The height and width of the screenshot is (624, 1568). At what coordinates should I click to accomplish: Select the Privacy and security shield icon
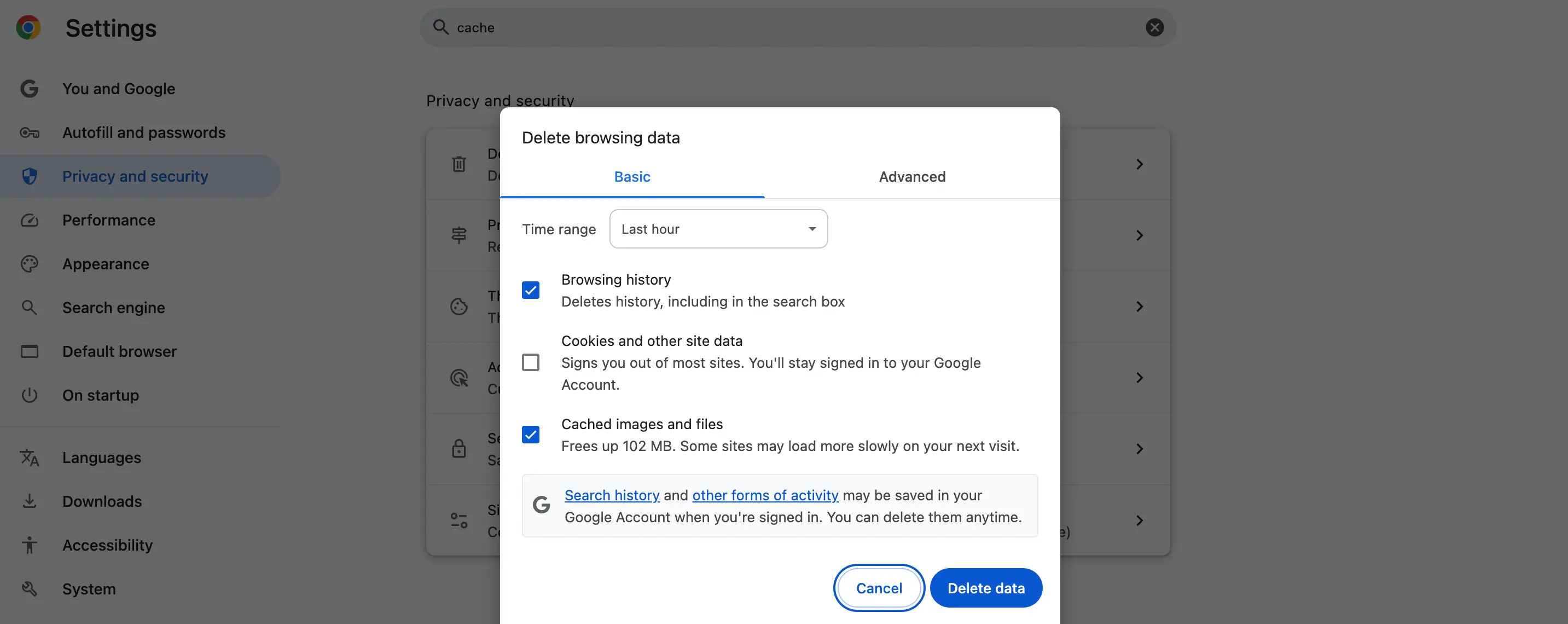pos(29,176)
